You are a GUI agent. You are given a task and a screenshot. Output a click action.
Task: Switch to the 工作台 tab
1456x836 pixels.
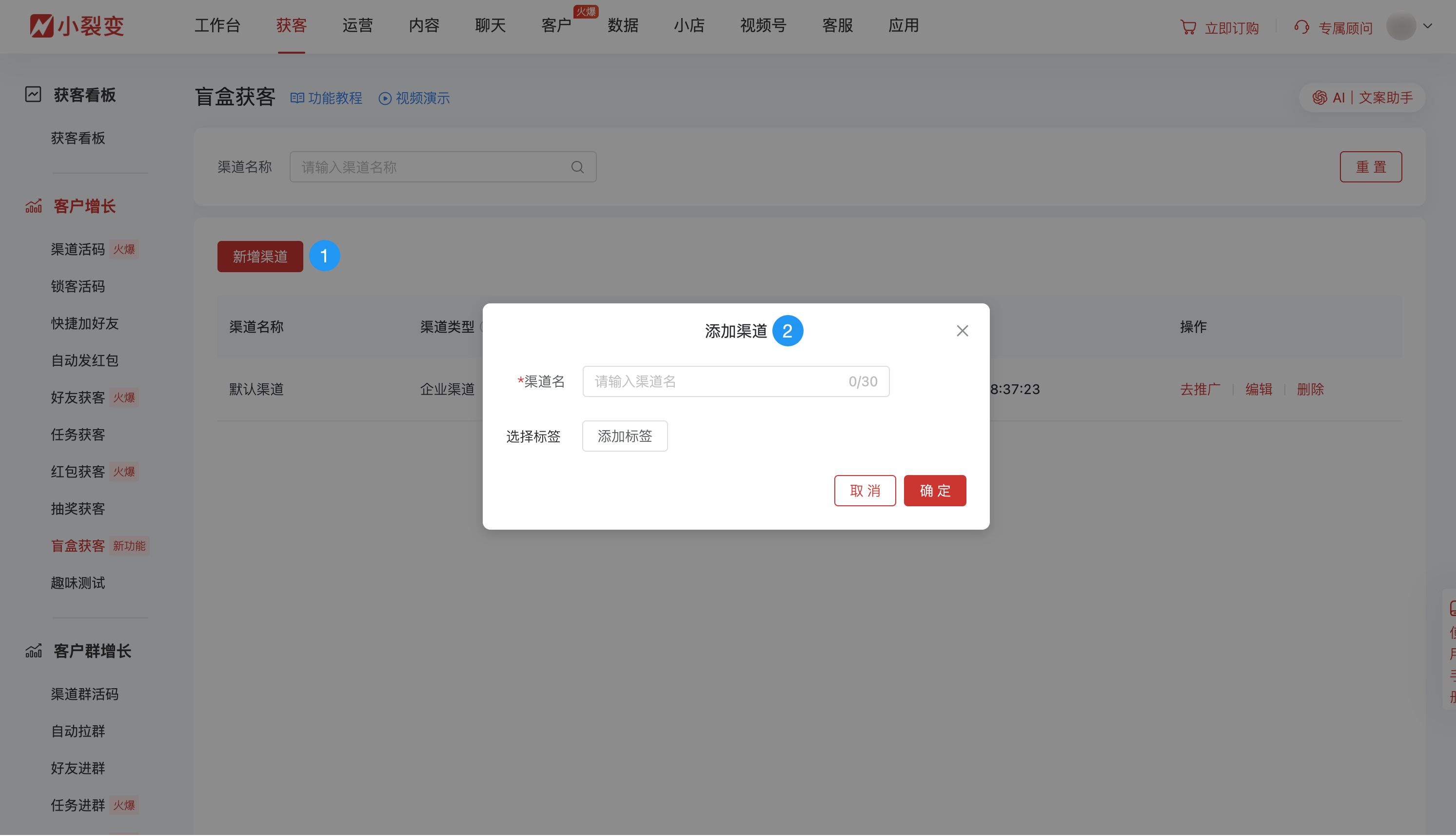(x=217, y=26)
